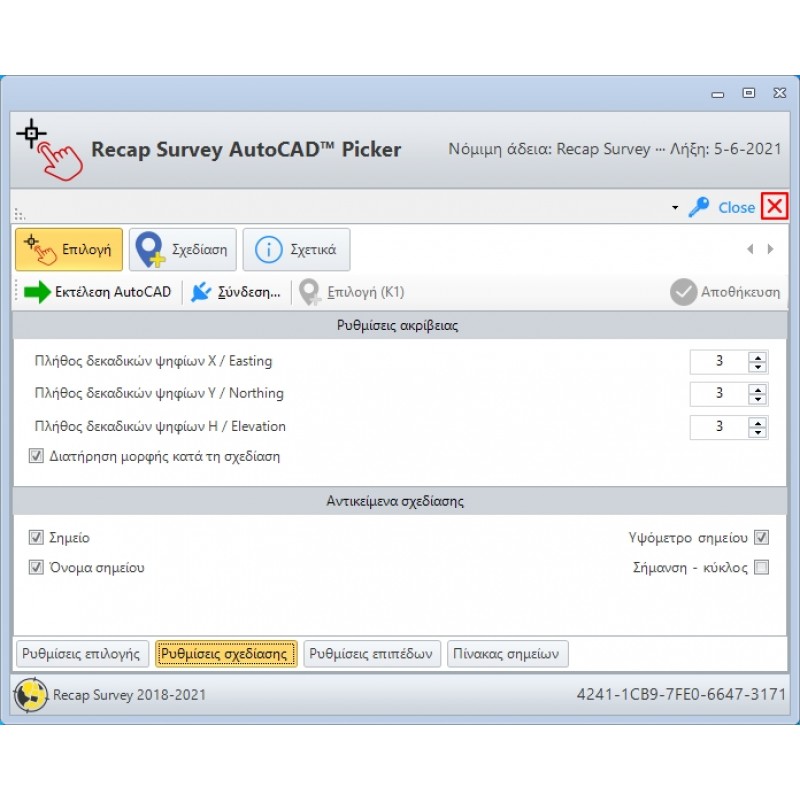Click the red X close icon
The height and width of the screenshot is (800, 800).
(774, 207)
